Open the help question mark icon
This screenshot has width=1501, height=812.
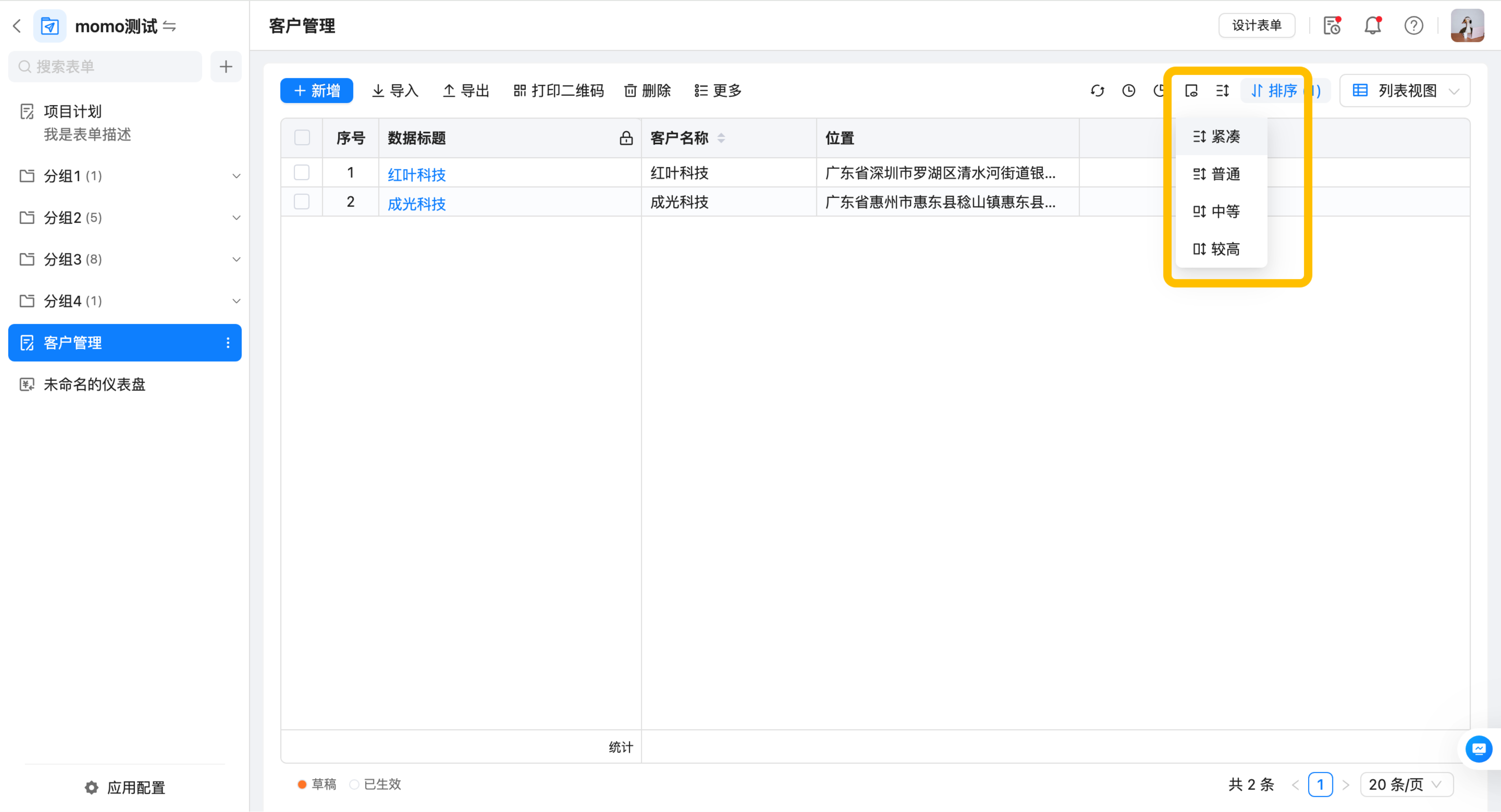click(1413, 26)
